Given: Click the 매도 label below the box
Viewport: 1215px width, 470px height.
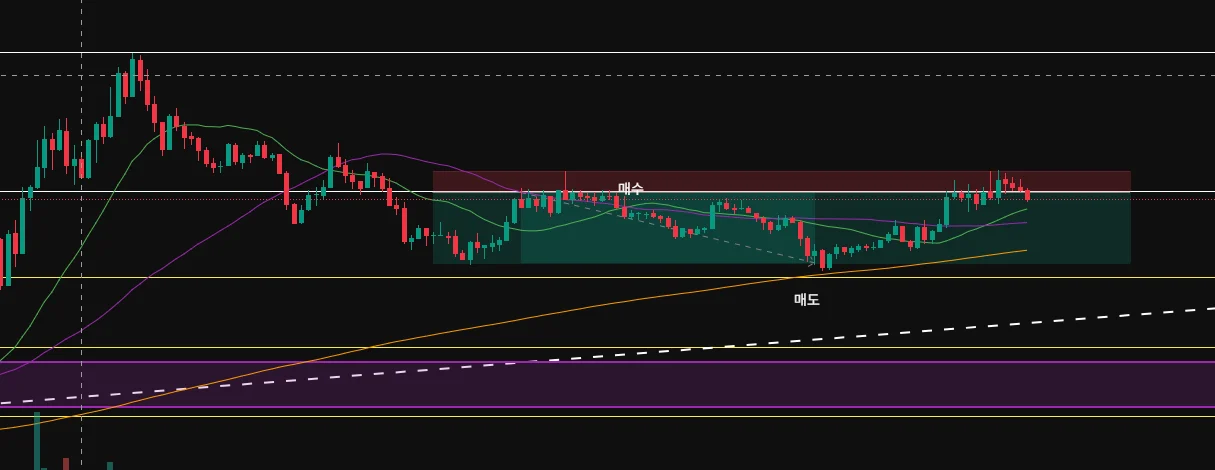Looking at the screenshot, I should [x=806, y=299].
